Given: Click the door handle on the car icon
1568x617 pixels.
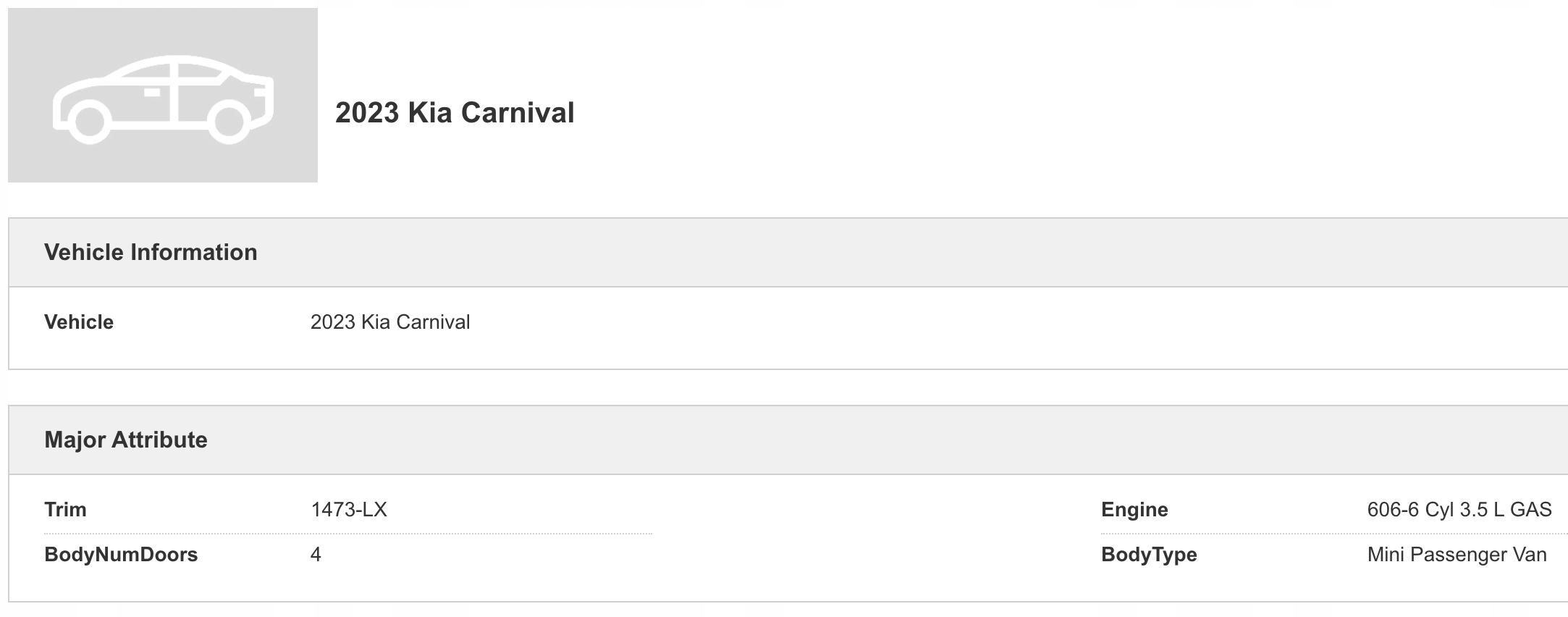Looking at the screenshot, I should 152,93.
